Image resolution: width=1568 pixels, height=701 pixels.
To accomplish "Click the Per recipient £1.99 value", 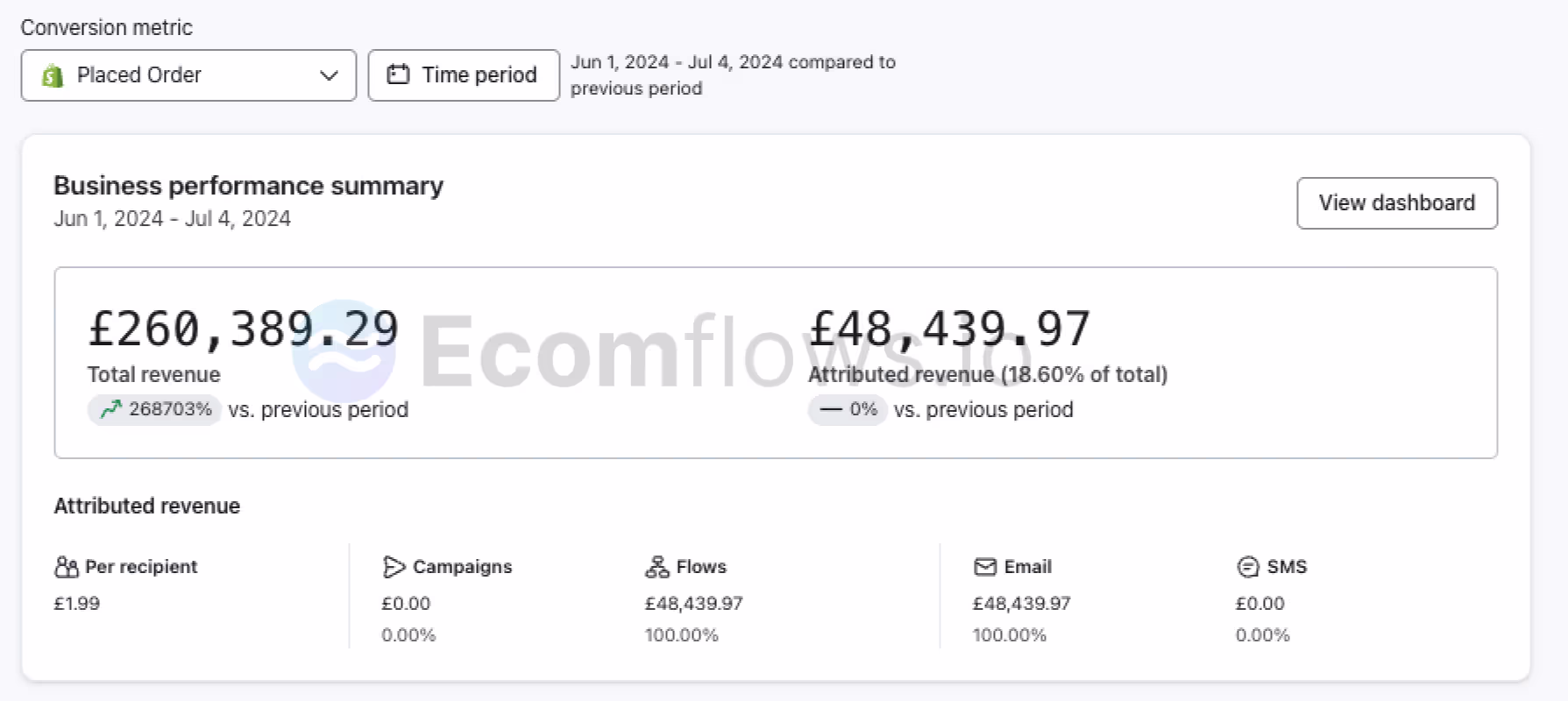I will pos(77,604).
